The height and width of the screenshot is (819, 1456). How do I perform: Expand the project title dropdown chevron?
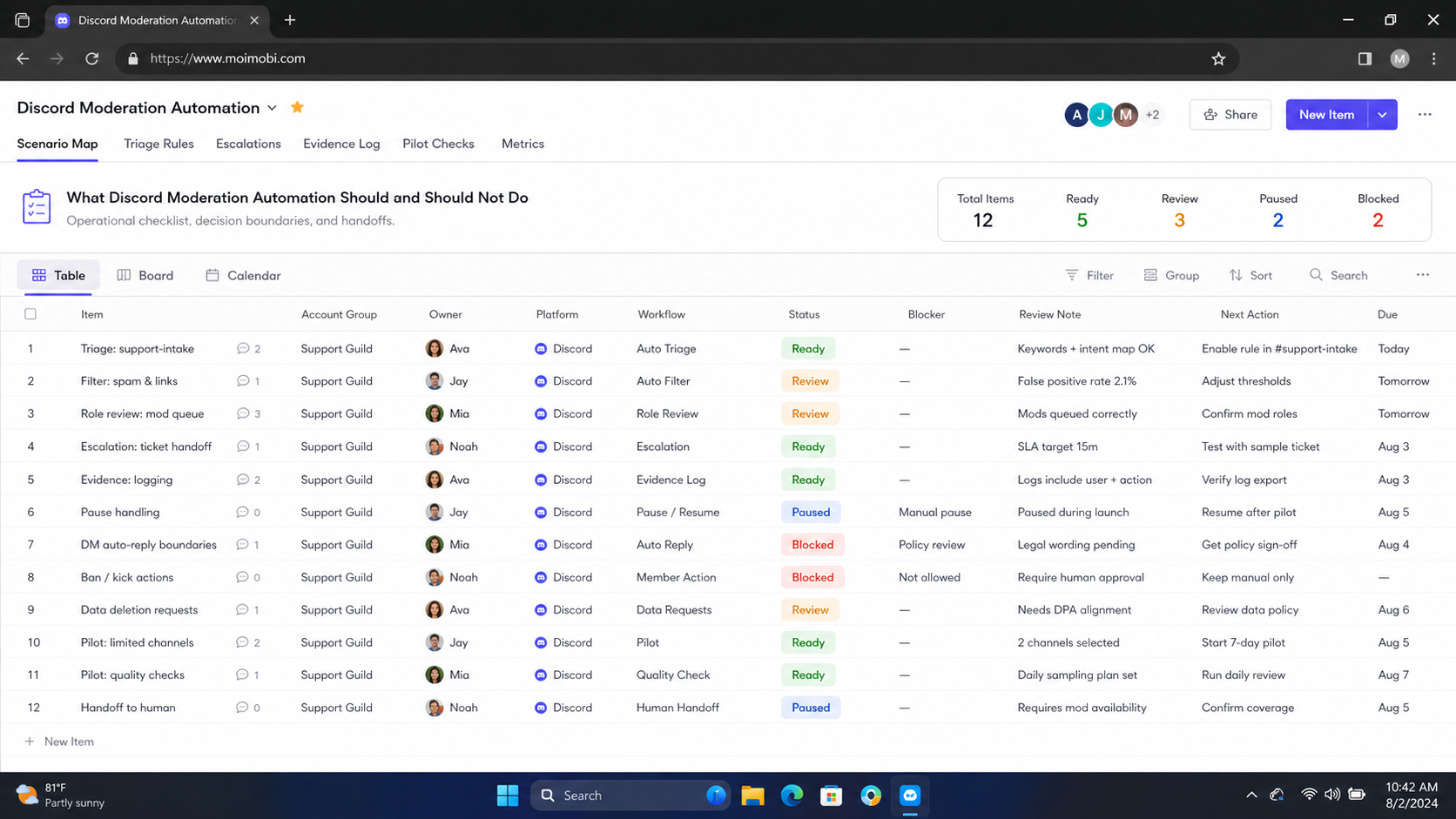pos(272,108)
